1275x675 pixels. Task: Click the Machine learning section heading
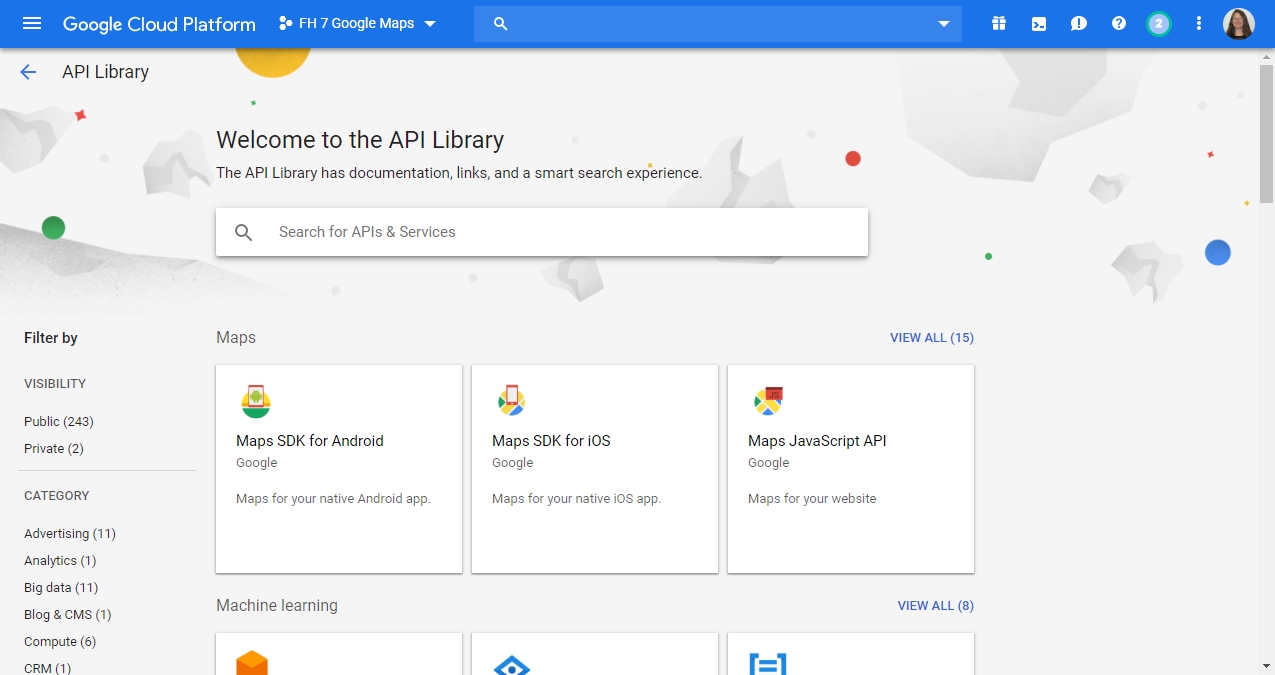pyautogui.click(x=277, y=606)
